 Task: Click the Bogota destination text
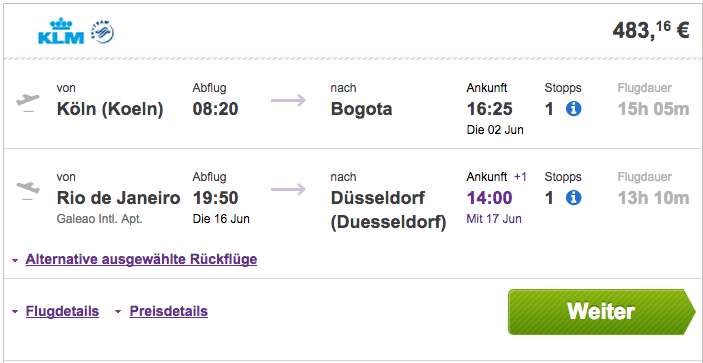pos(361,109)
